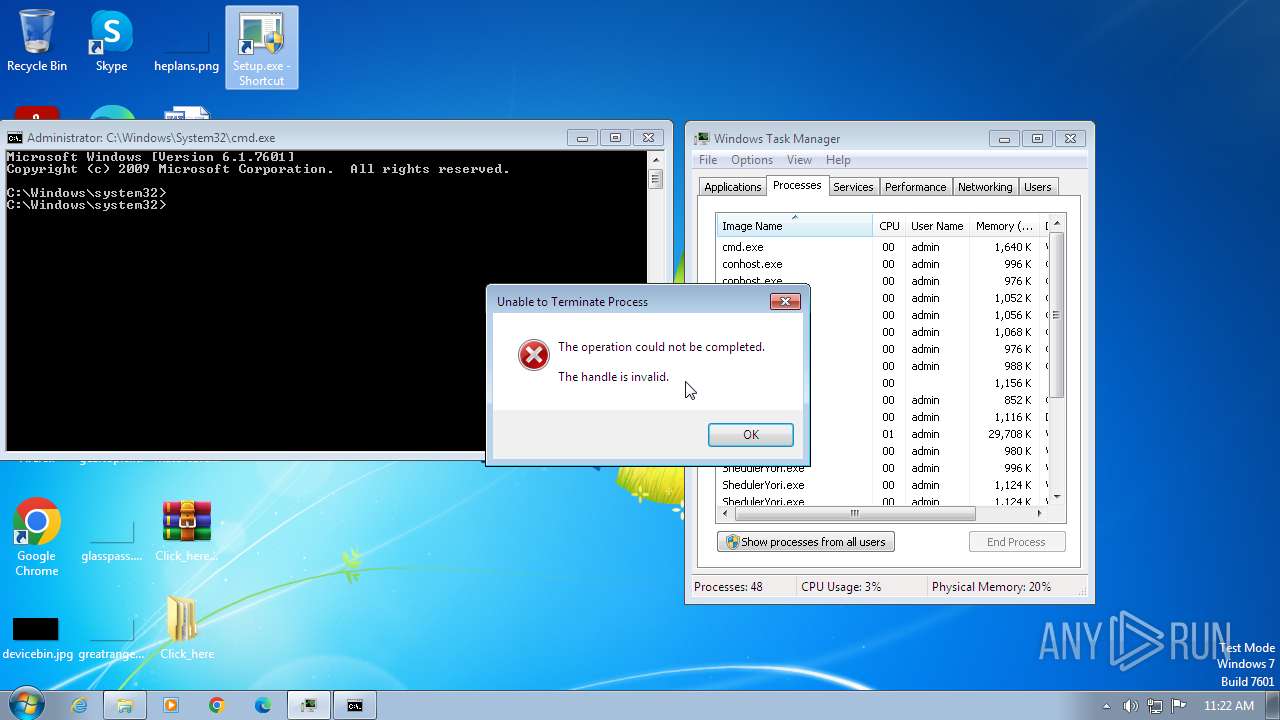
Task: Open Chrome from the taskbar
Action: [217, 705]
